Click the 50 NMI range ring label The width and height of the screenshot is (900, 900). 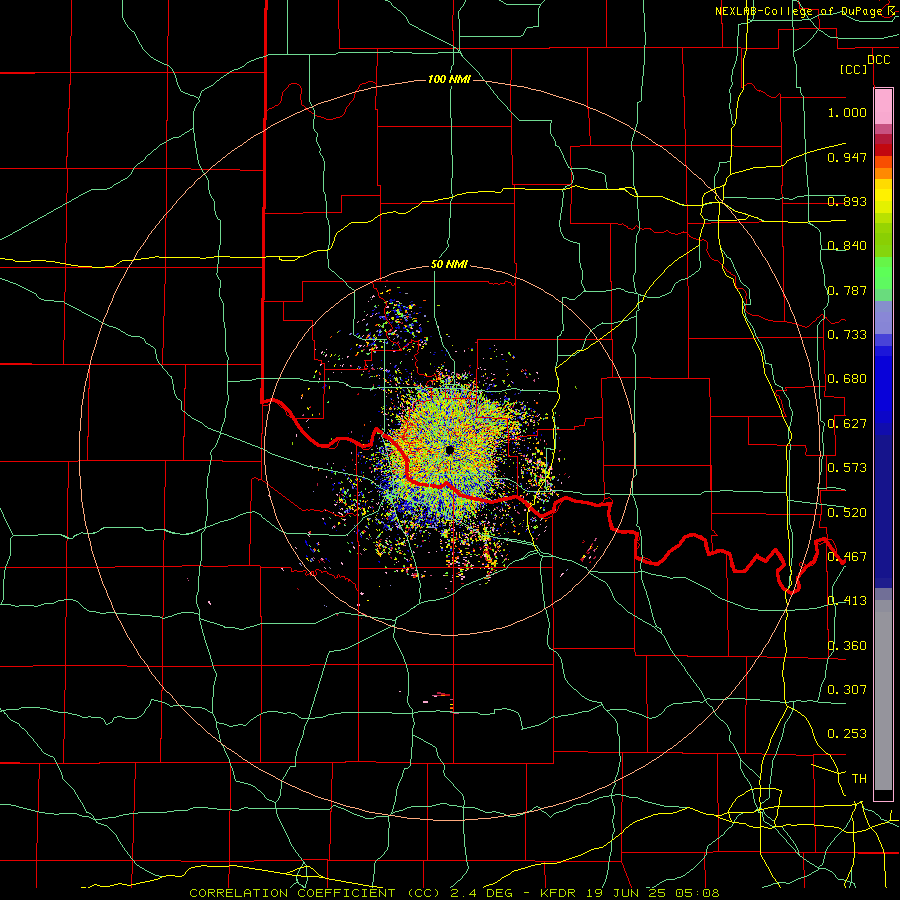point(449,265)
